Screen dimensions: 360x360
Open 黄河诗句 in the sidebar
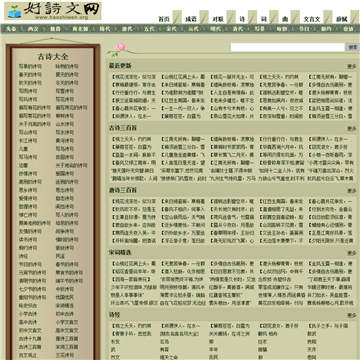click(65, 141)
